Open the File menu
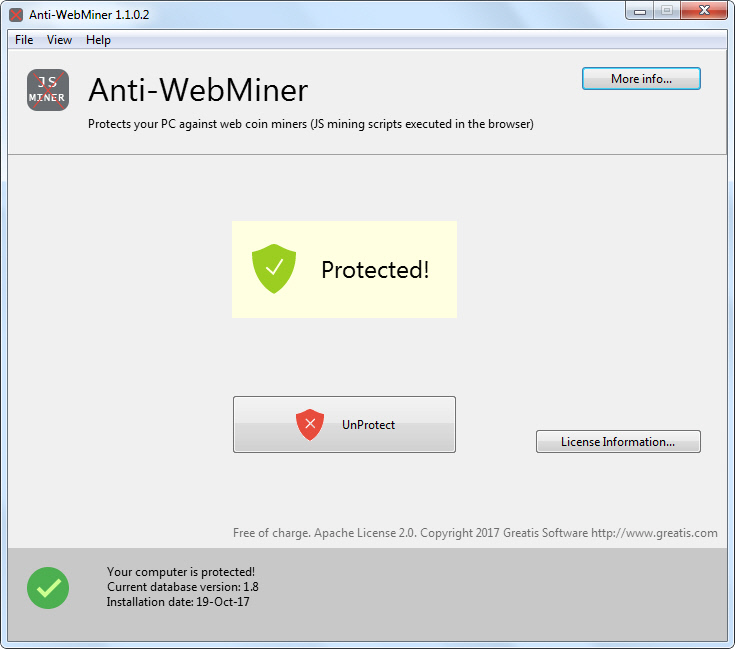The height and width of the screenshot is (649, 735). point(24,40)
